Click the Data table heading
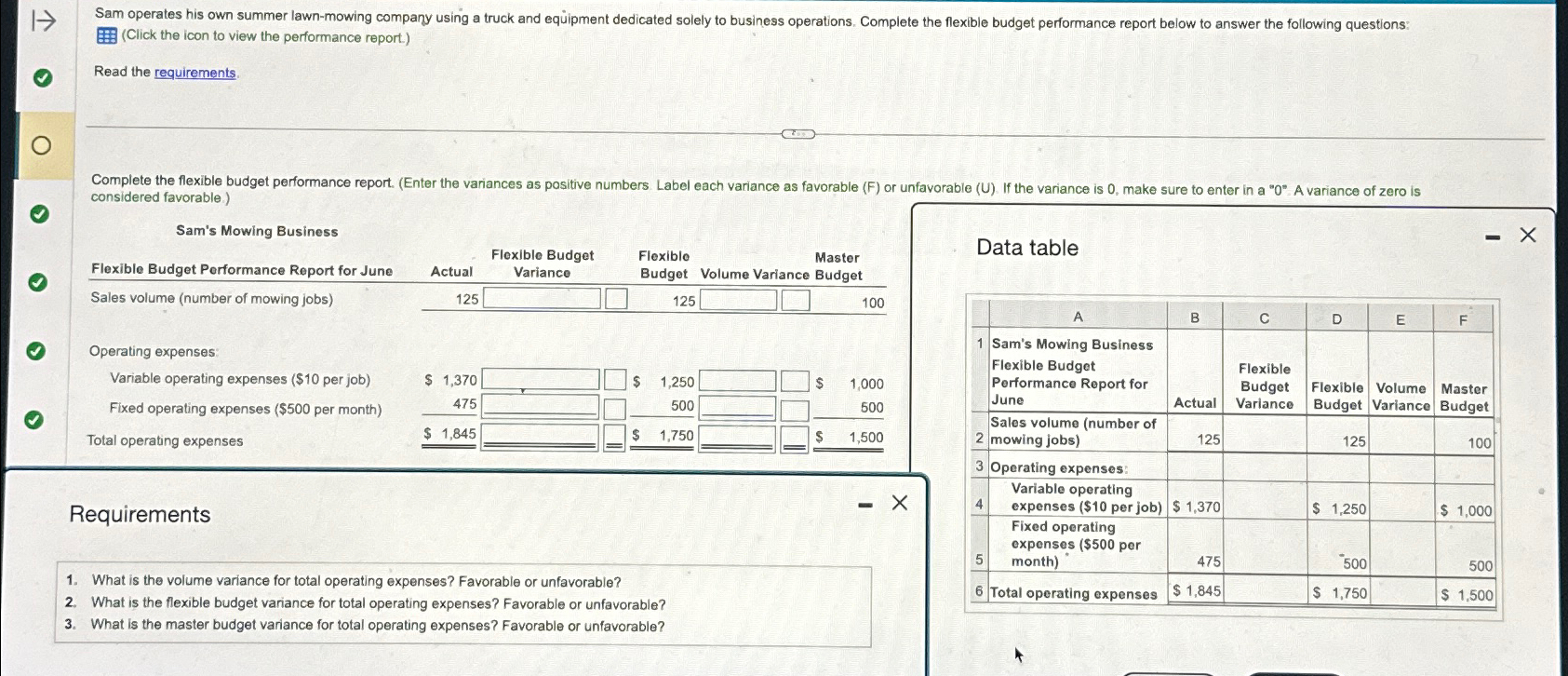Image resolution: width=1568 pixels, height=676 pixels. tap(1027, 248)
